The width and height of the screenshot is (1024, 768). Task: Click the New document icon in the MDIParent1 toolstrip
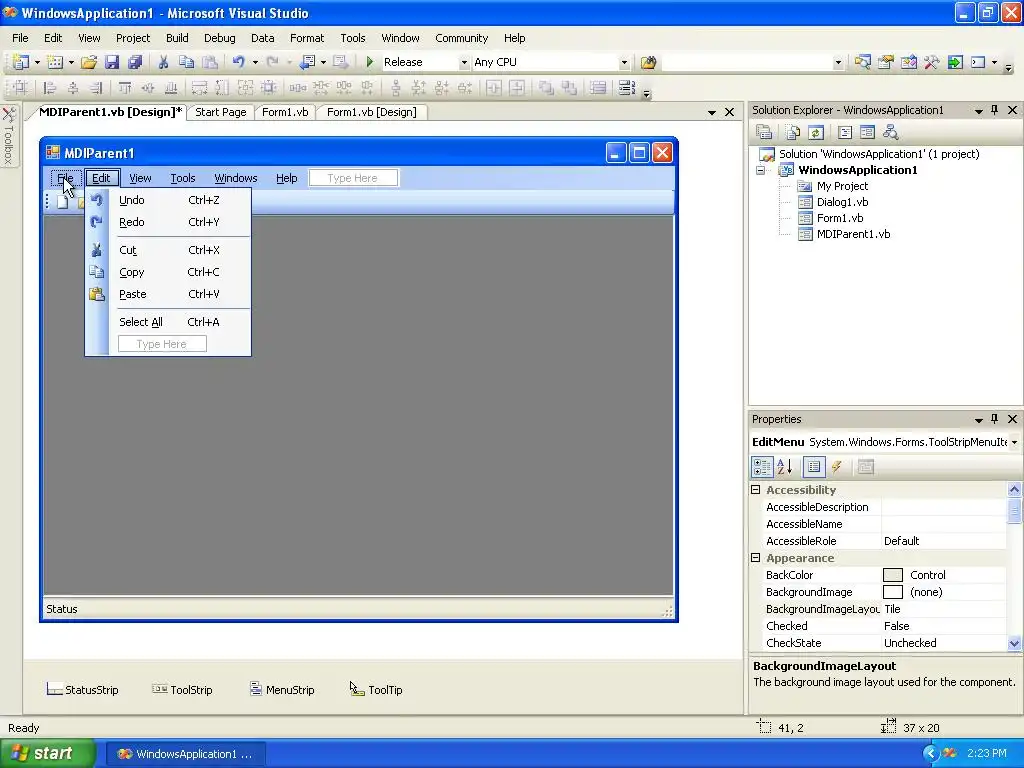point(62,202)
